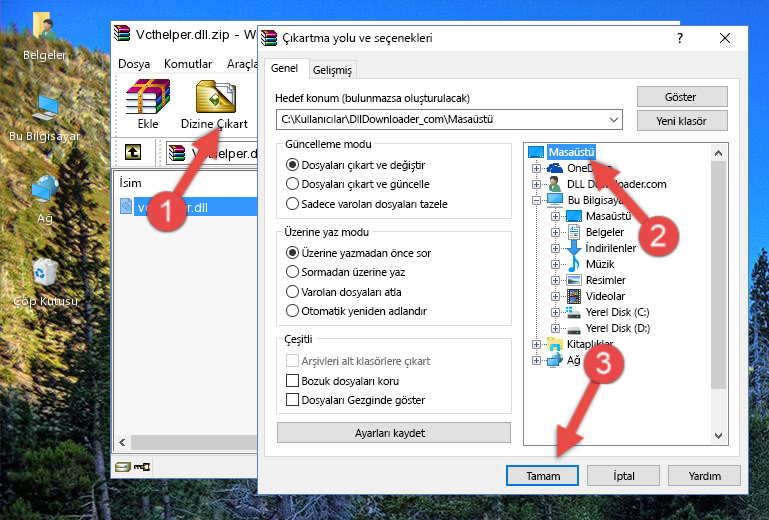Click the Dizine Çıkart toolbar icon
The image size is (769, 520).
216,97
